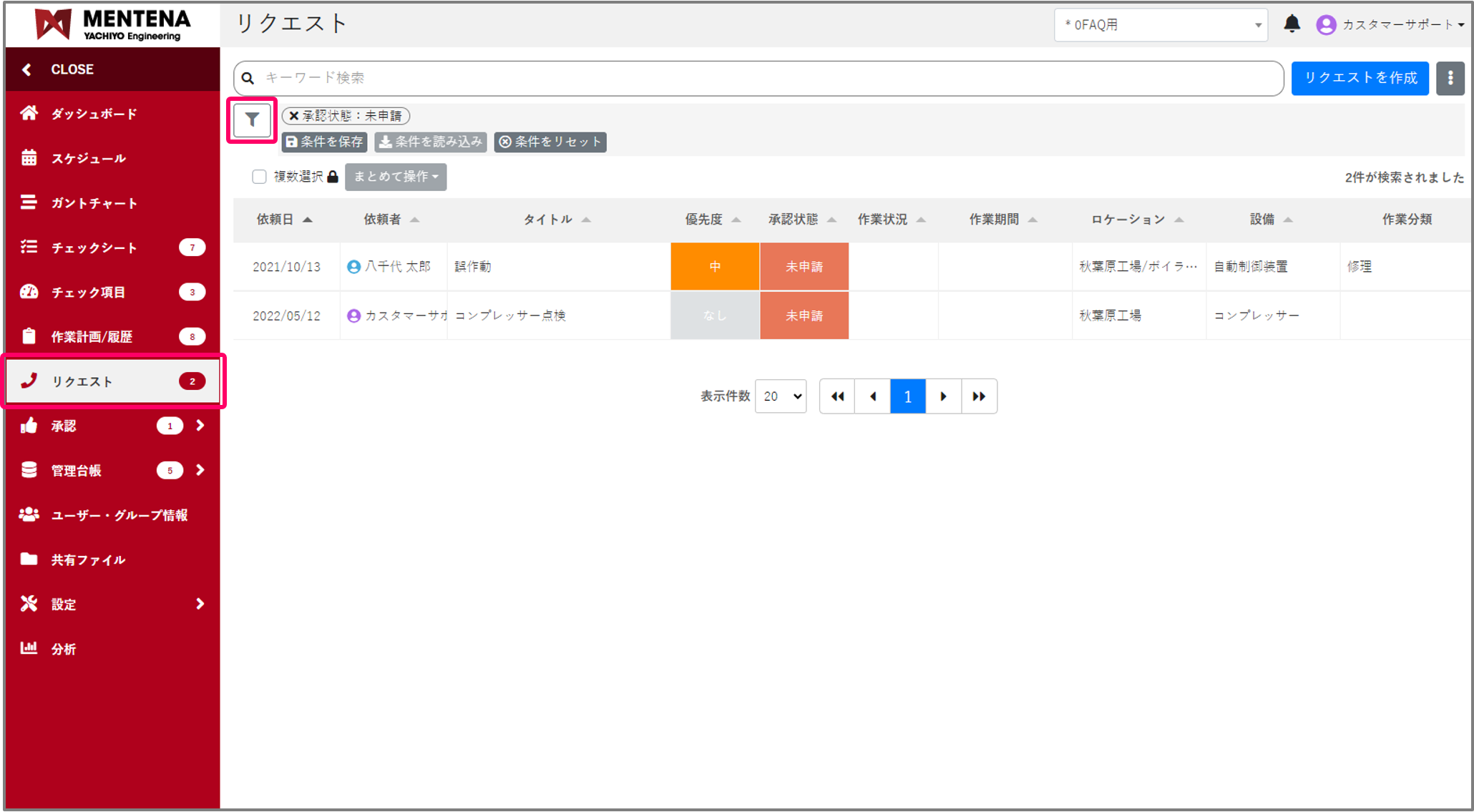This screenshot has height=812, width=1474.
Task: Click the search magnifier icon
Action: (248, 78)
